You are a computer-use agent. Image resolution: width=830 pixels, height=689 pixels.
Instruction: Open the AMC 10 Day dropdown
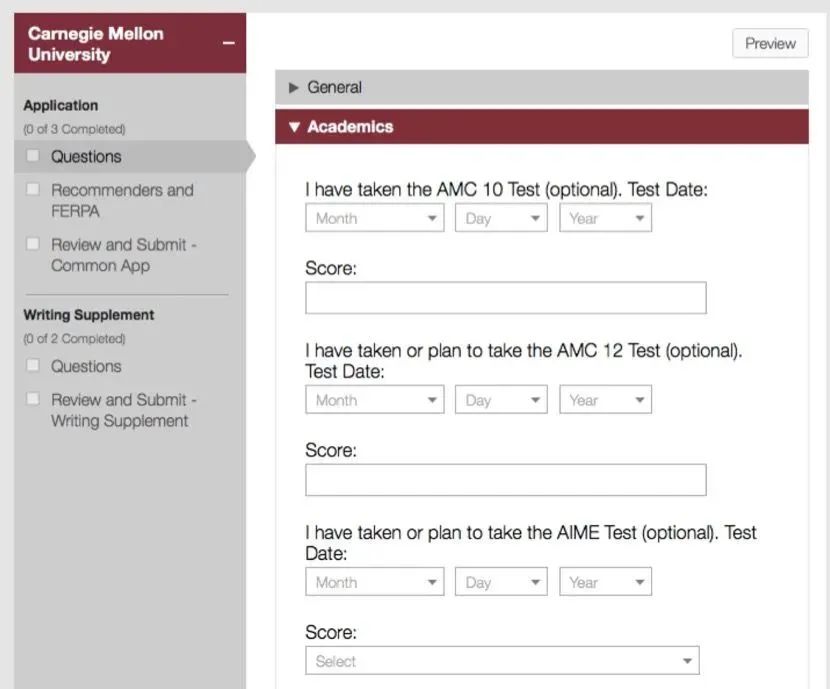pyautogui.click(x=501, y=218)
